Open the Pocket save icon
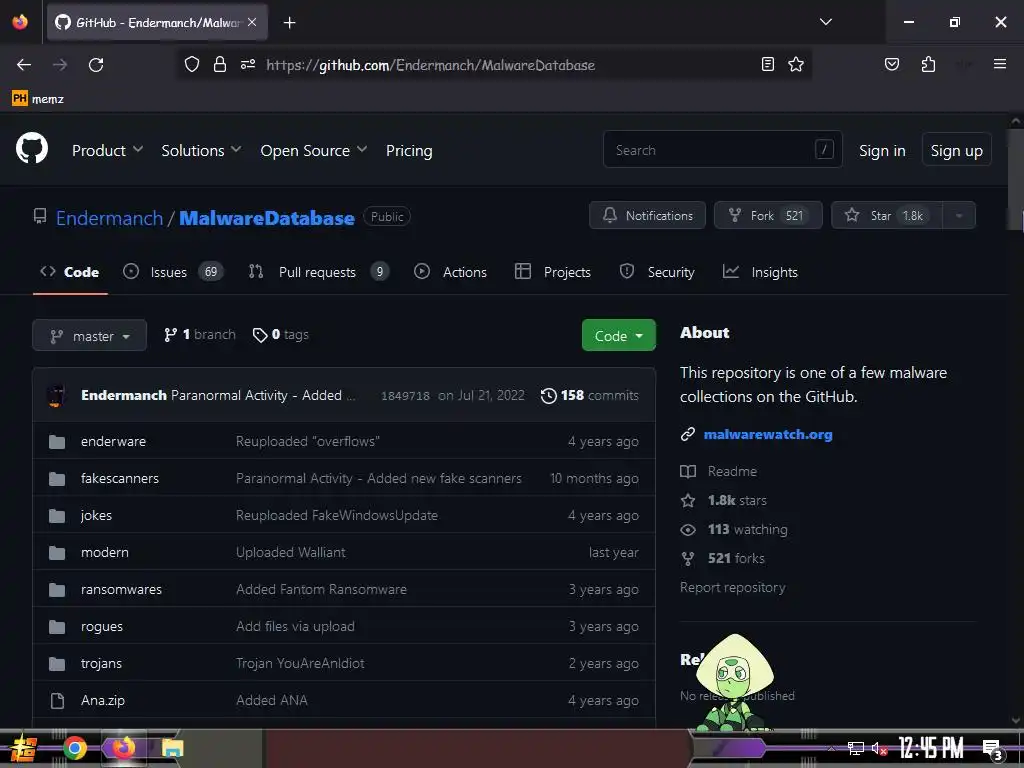This screenshot has width=1024, height=768. (891, 64)
